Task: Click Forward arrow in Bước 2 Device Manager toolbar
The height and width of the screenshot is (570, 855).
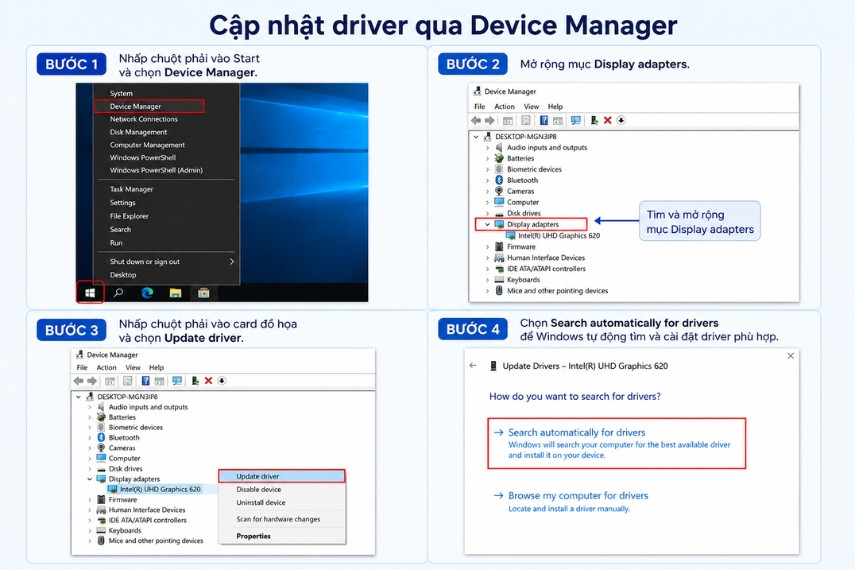Action: [x=489, y=120]
